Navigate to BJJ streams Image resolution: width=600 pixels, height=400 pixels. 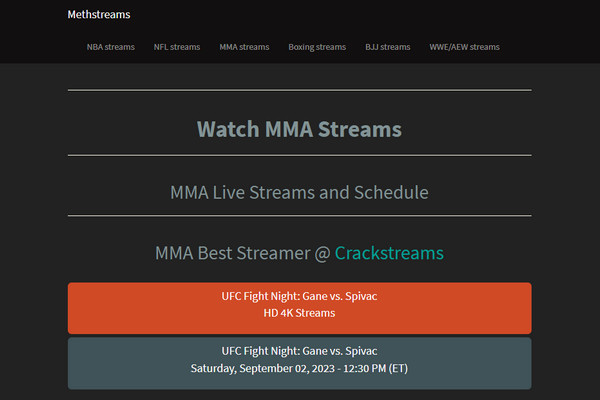click(x=388, y=47)
